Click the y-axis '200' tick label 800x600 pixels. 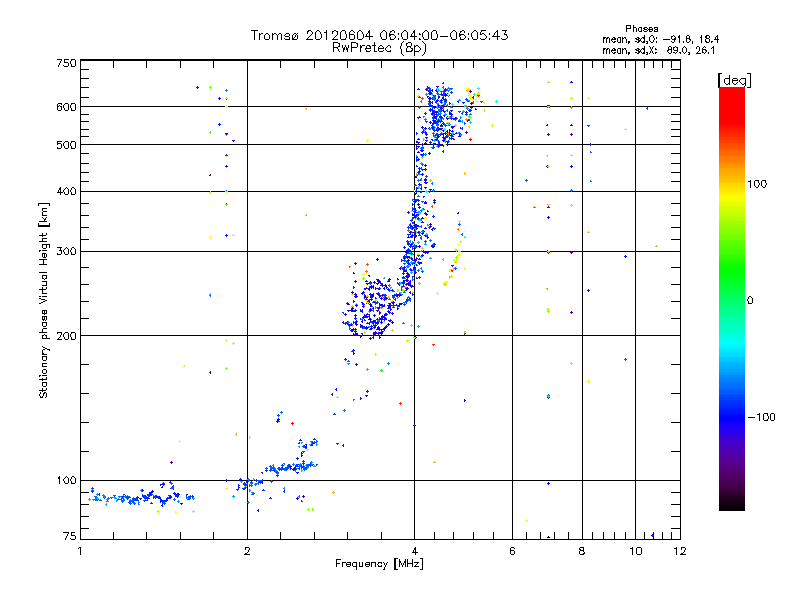point(66,336)
